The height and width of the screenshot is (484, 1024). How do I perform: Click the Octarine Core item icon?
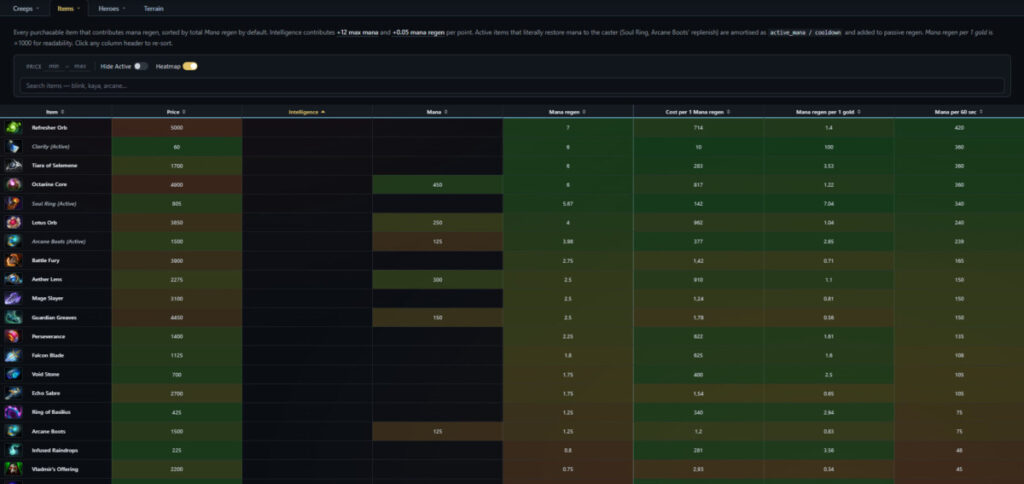[13, 184]
